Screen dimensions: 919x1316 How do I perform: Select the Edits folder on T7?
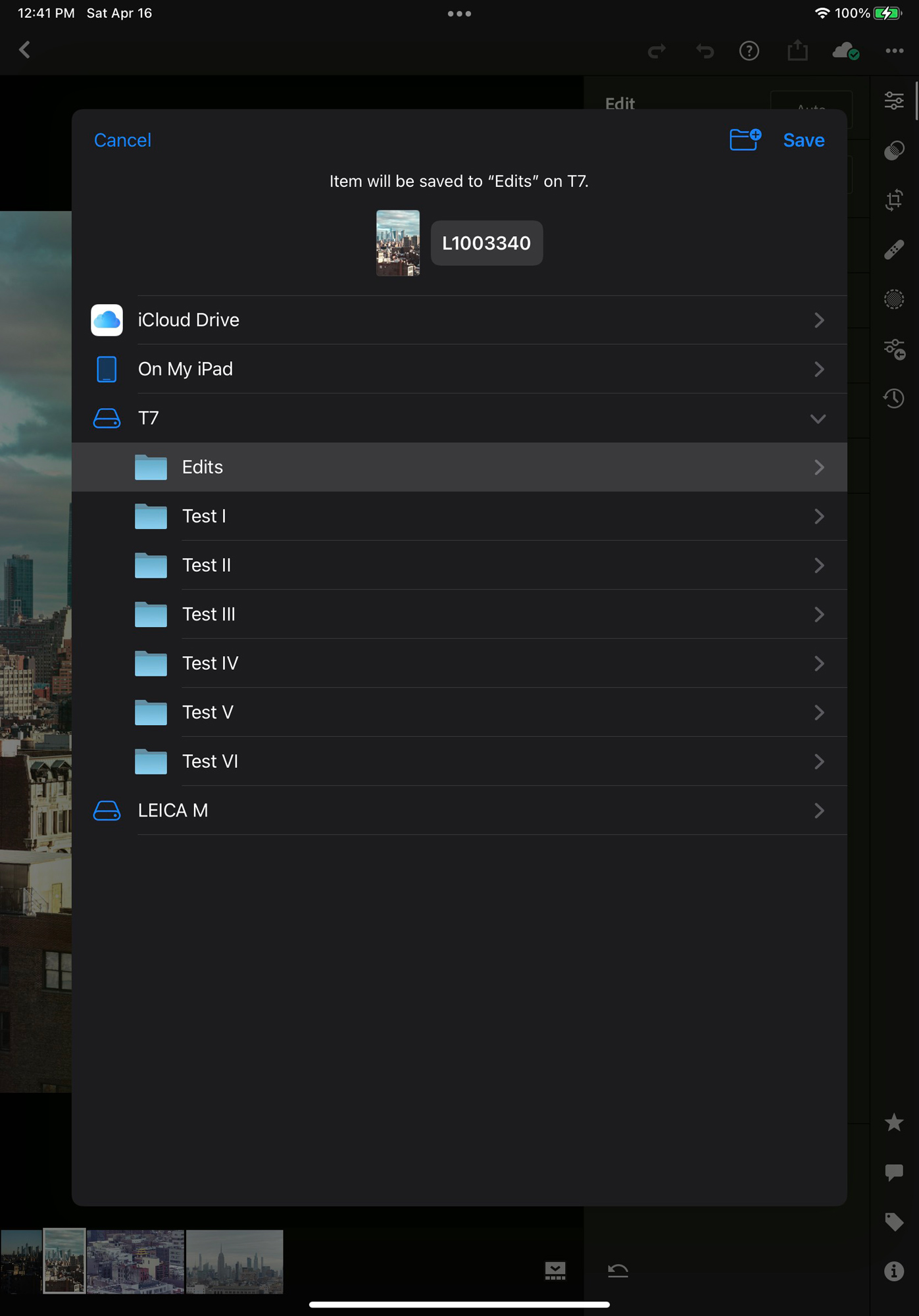(459, 467)
